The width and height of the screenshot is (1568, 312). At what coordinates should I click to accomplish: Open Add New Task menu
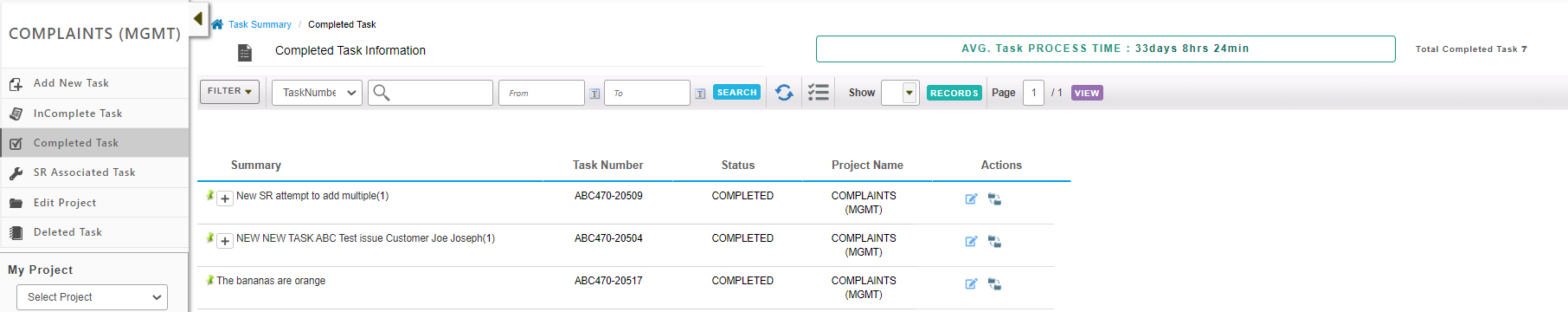[94, 83]
